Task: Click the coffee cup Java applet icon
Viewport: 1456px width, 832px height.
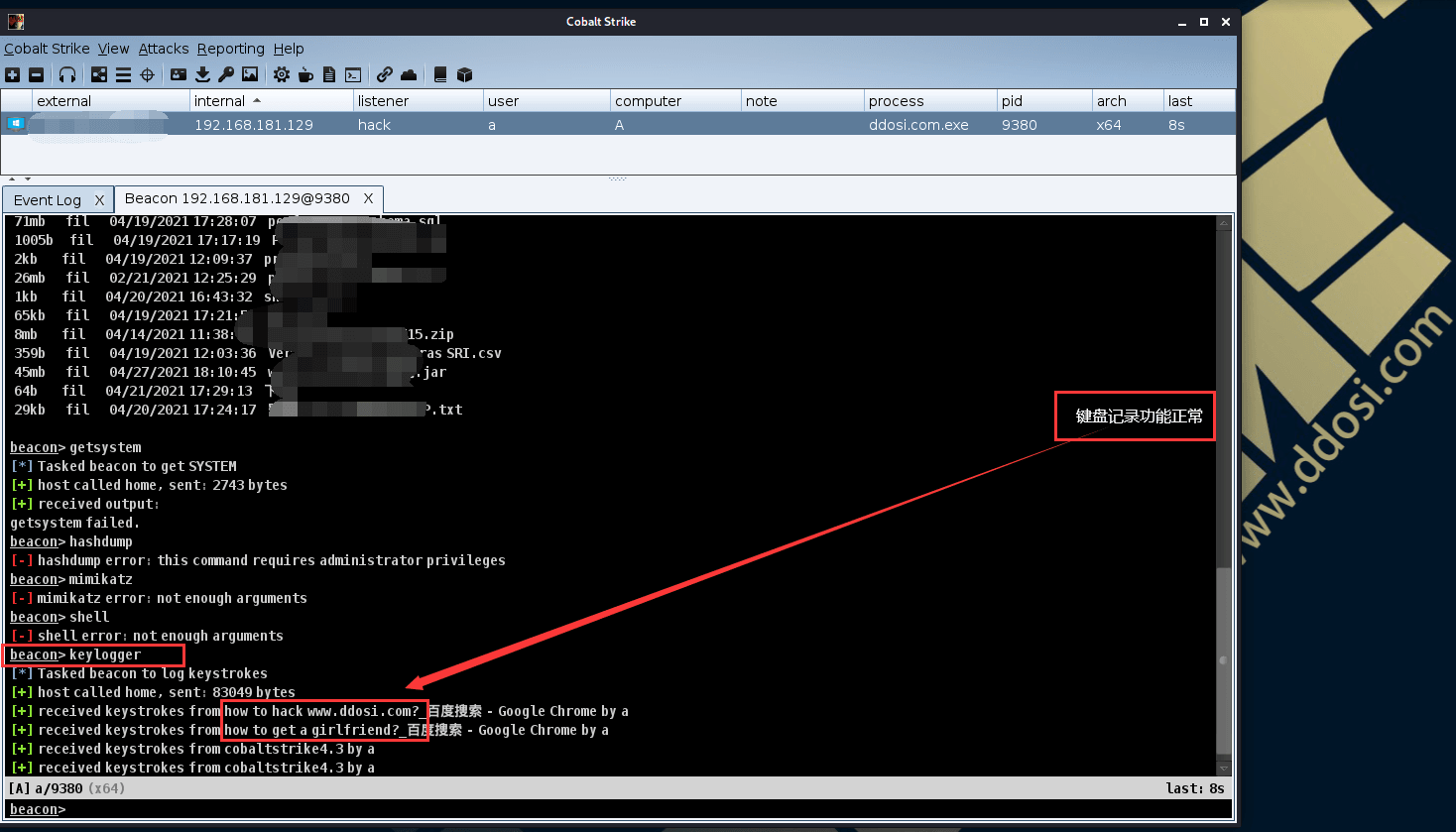Action: pos(305,74)
